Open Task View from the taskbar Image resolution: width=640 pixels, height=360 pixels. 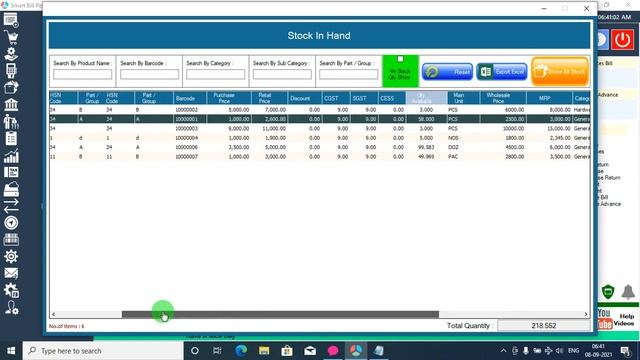click(217, 351)
